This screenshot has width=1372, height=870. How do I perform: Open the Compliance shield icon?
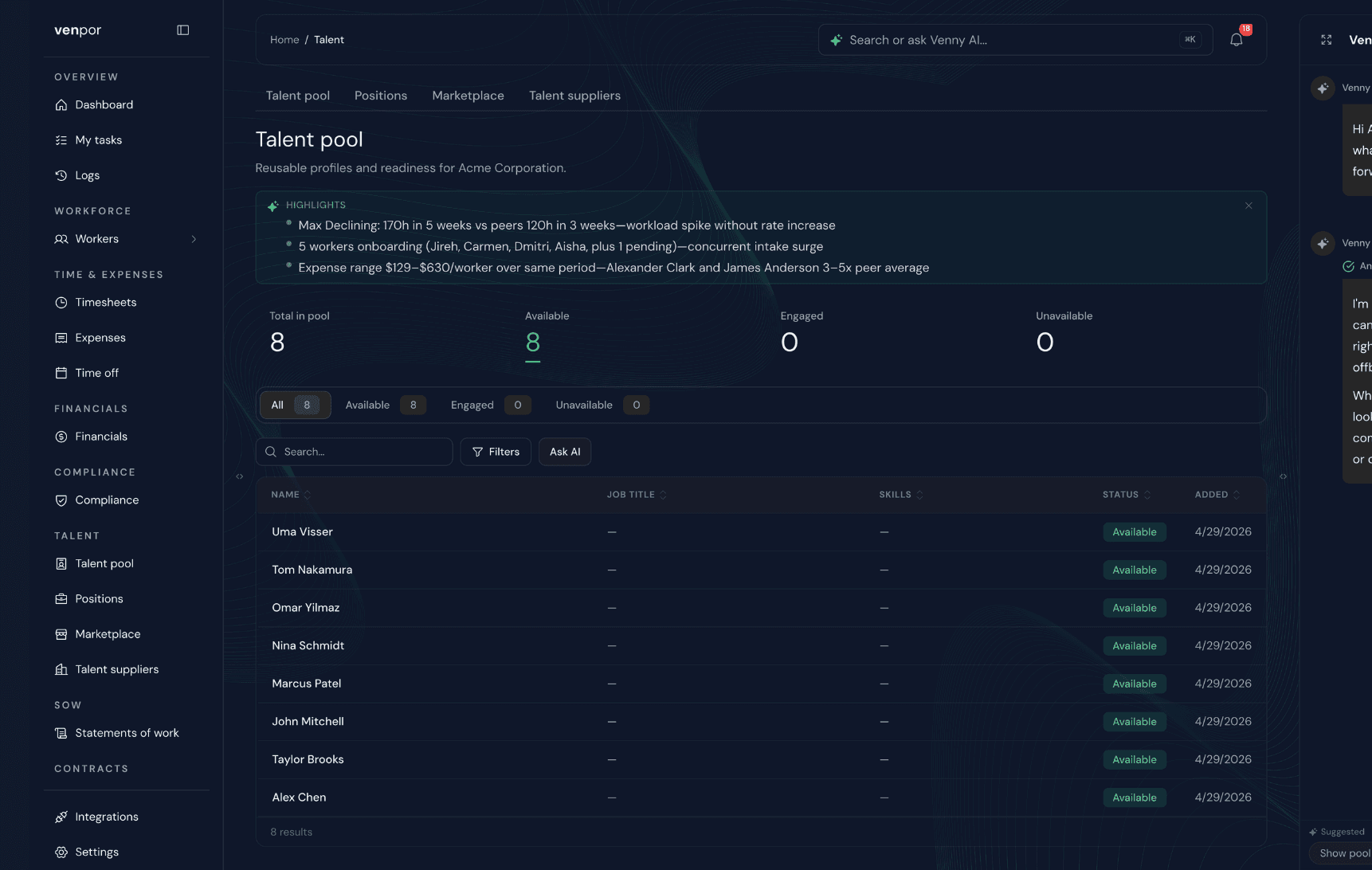[x=61, y=500]
